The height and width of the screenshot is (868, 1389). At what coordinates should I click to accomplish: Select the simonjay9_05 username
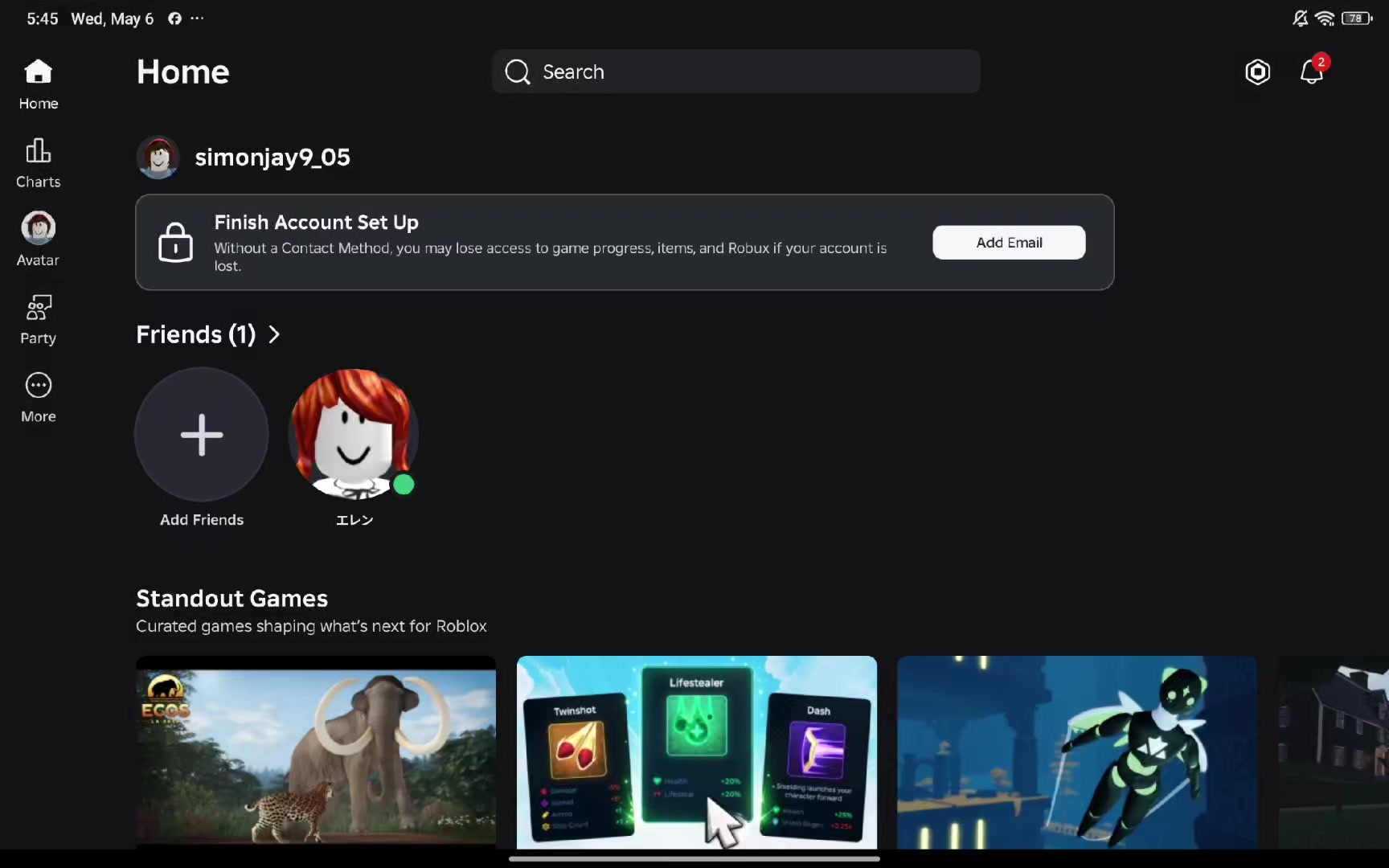click(272, 158)
